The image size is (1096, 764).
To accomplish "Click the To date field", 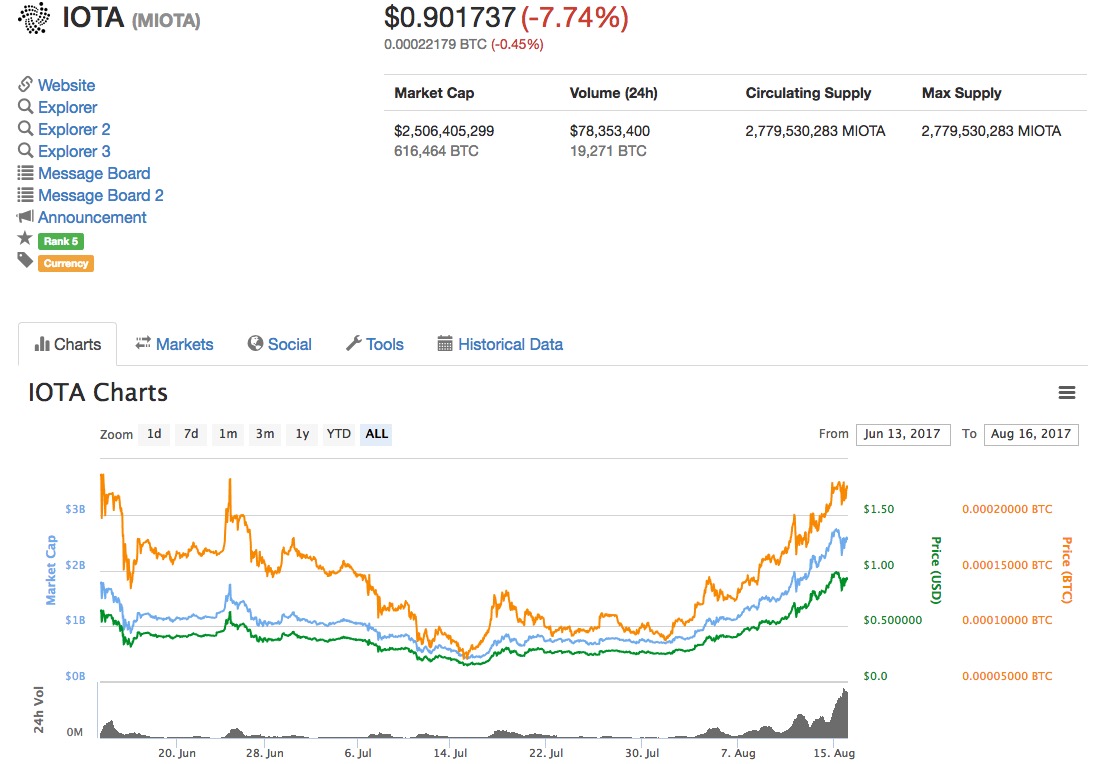I will [x=1031, y=434].
